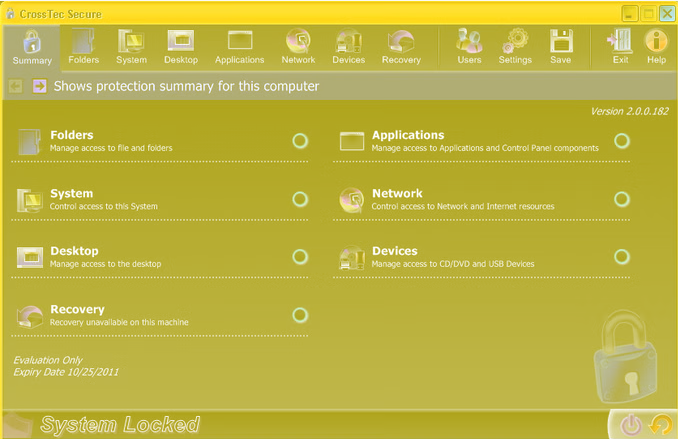Click the System Locked status text
Image resolution: width=678 pixels, height=439 pixels.
[120, 424]
